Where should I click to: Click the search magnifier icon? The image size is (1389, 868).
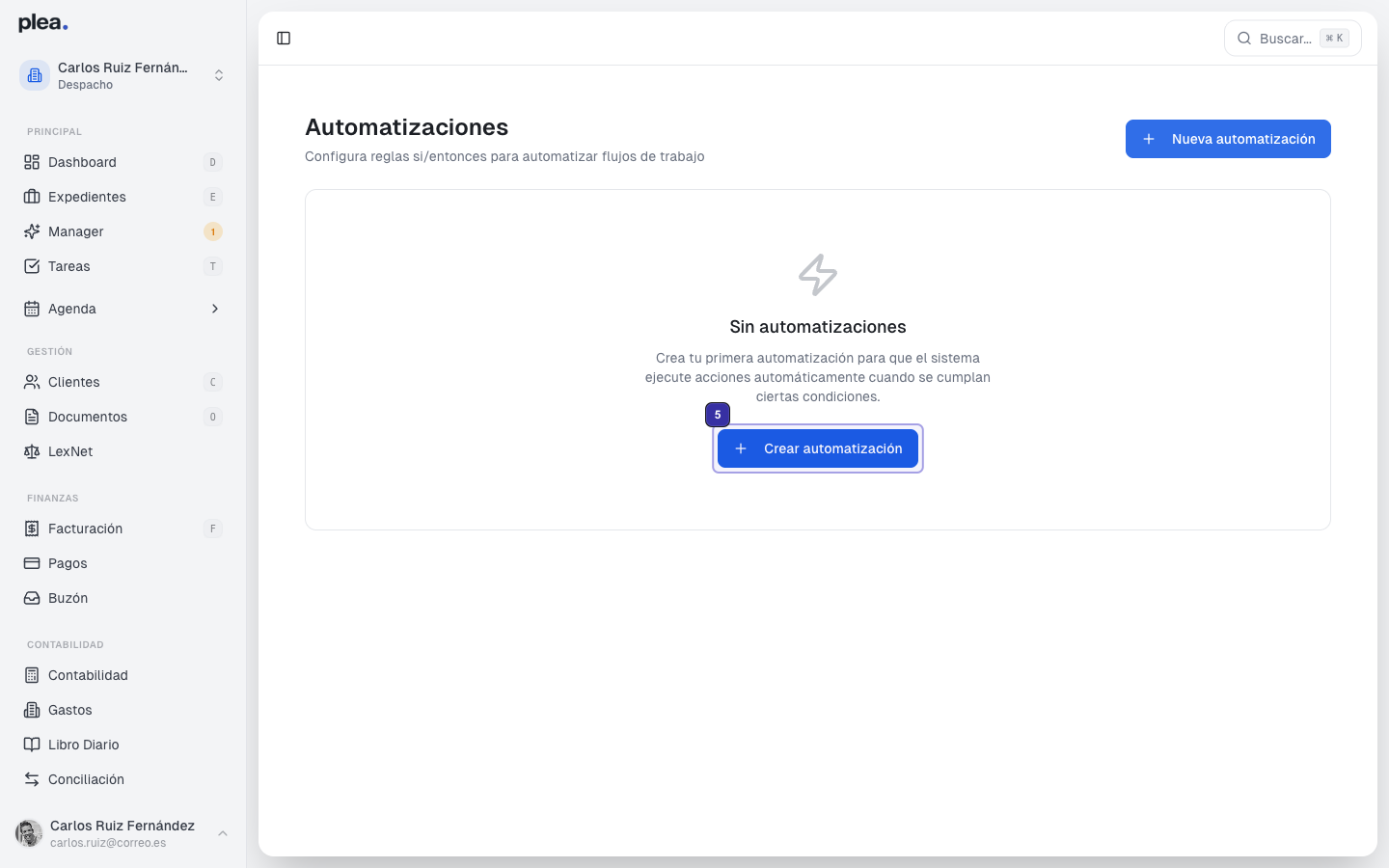pos(1243,39)
